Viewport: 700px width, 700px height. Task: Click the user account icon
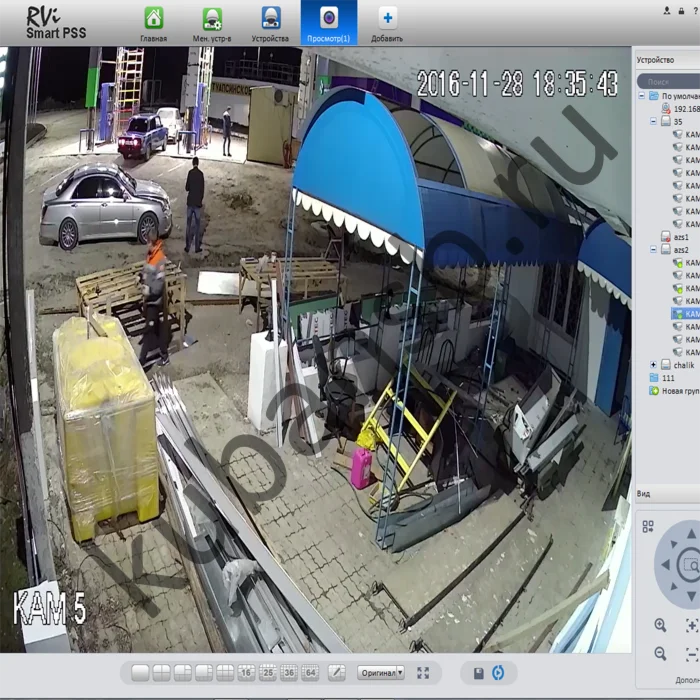(667, 11)
